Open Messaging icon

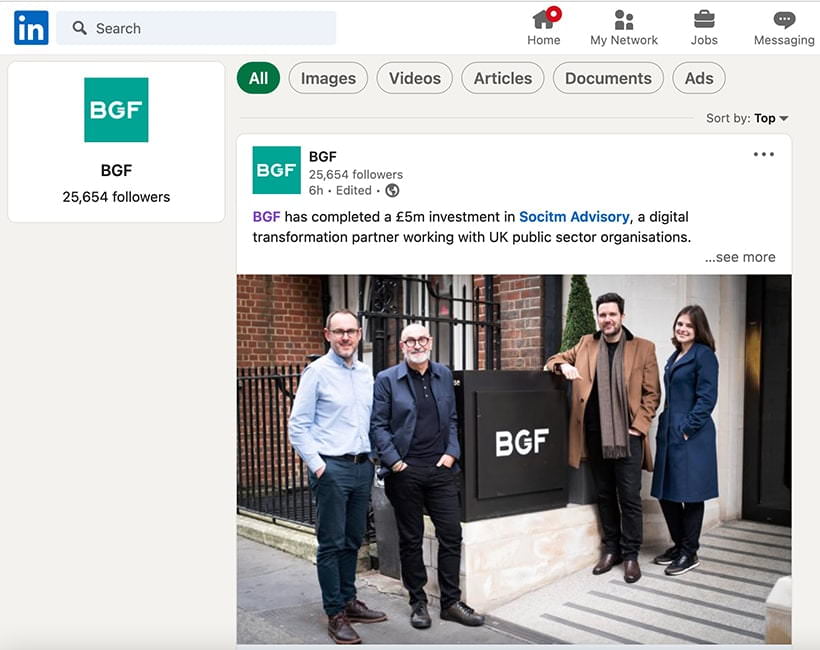tap(783, 20)
